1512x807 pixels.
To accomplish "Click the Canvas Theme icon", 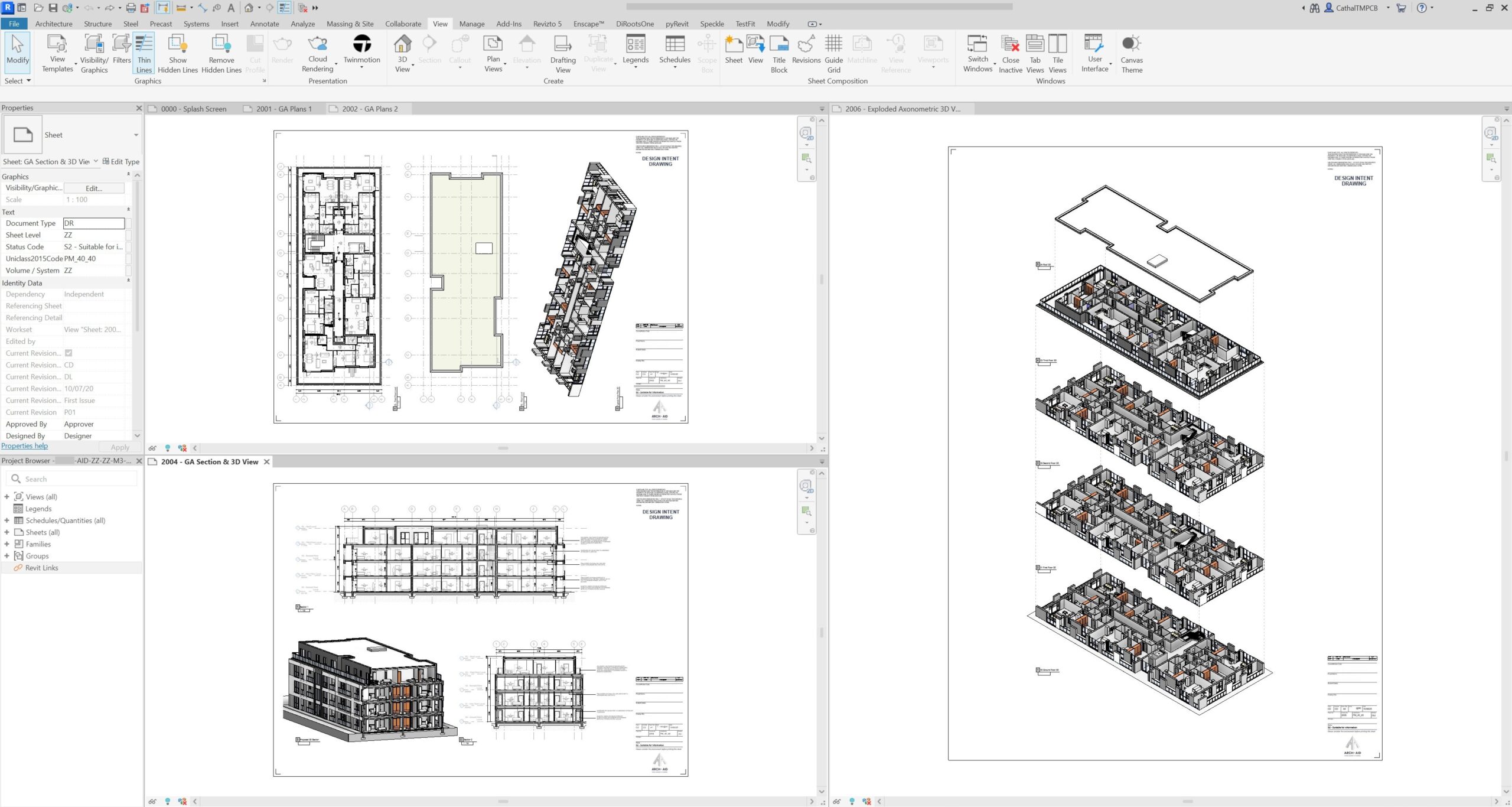I will tap(1131, 44).
